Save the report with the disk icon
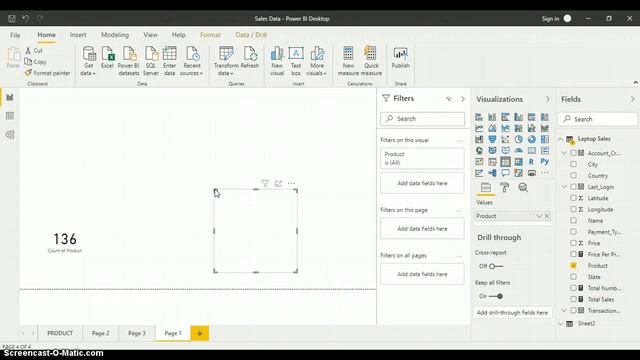Image resolution: width=640 pixels, height=360 pixels. 11,18
